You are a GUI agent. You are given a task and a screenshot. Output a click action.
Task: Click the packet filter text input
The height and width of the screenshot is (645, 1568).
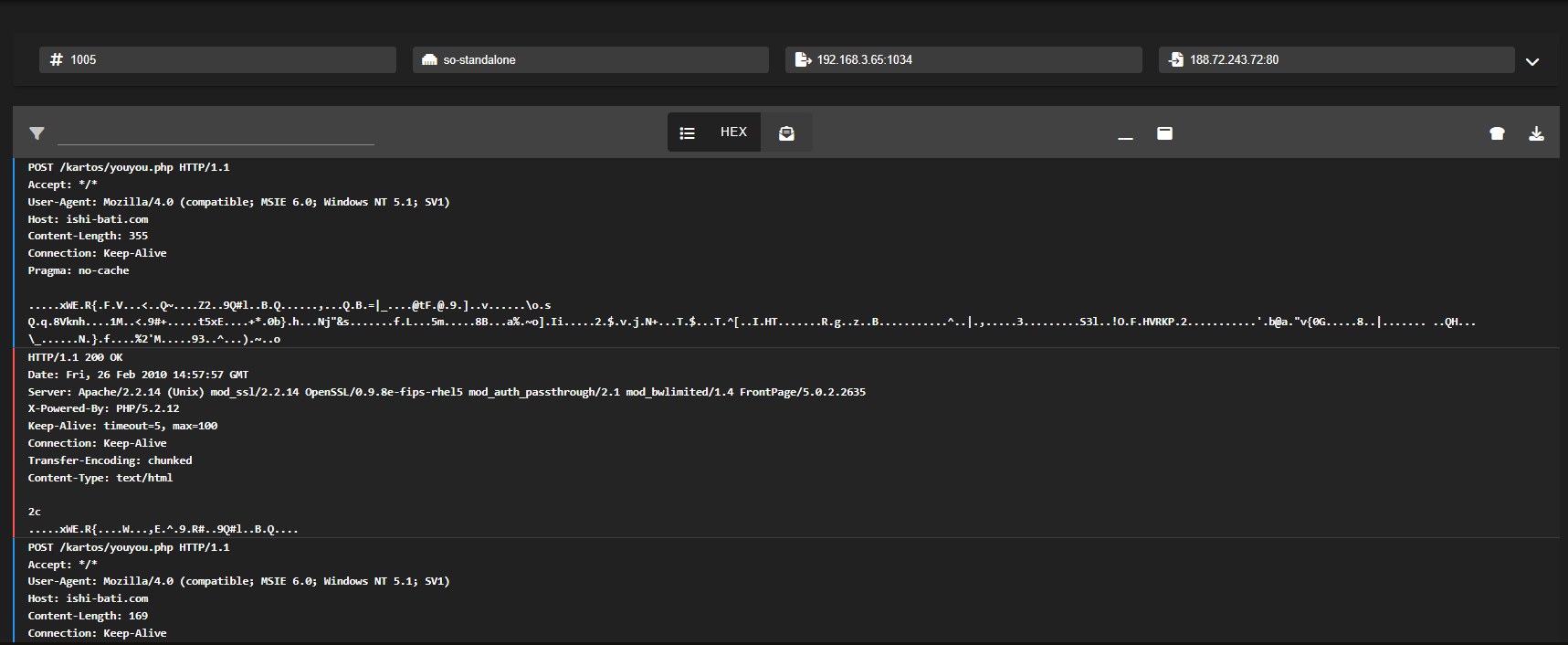click(216, 133)
